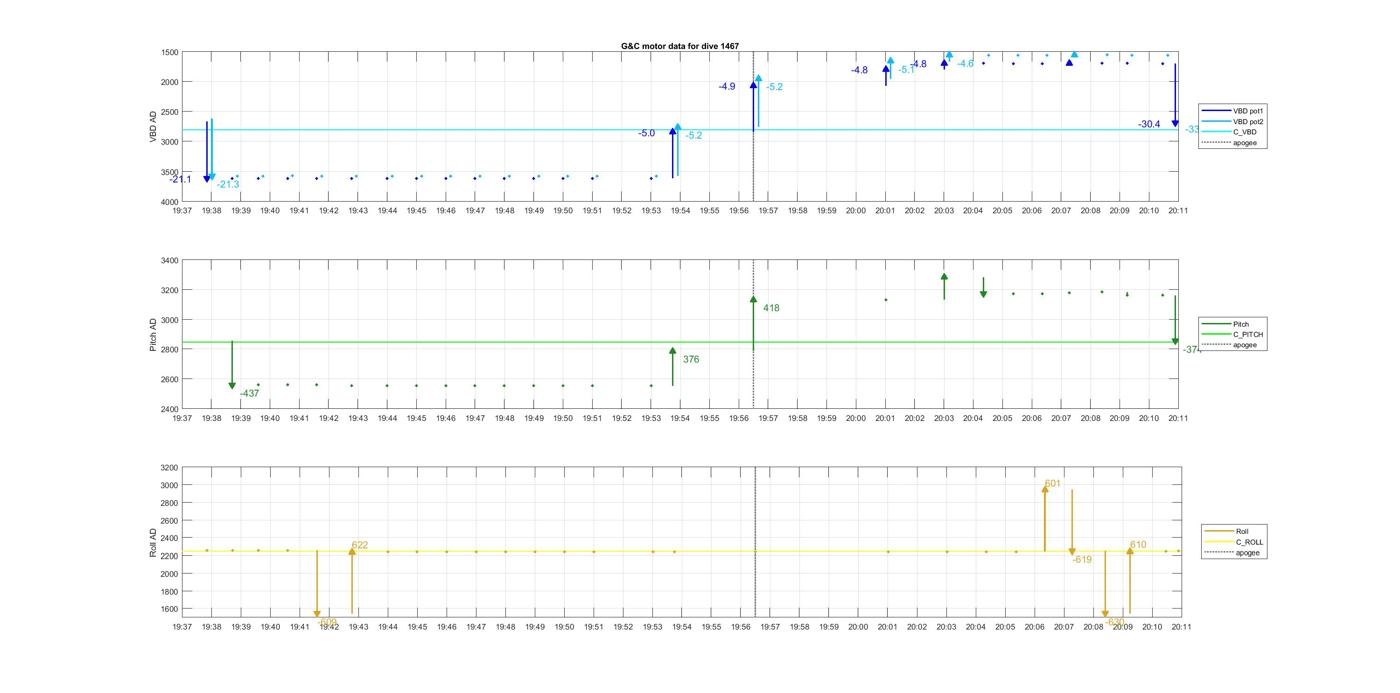Image resolution: width=1400 pixels, height=693 pixels.
Task: Click the "1500" tick on VBD y-axis
Action: (x=167, y=52)
